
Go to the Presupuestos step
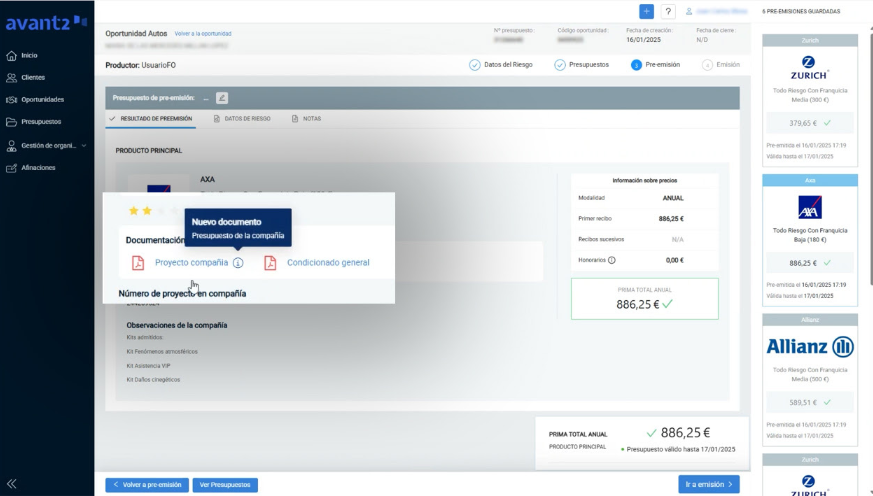pos(581,65)
